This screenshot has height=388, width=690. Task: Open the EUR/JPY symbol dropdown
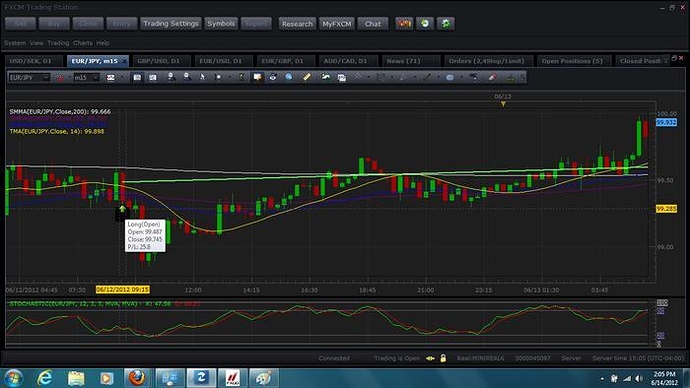(x=46, y=78)
